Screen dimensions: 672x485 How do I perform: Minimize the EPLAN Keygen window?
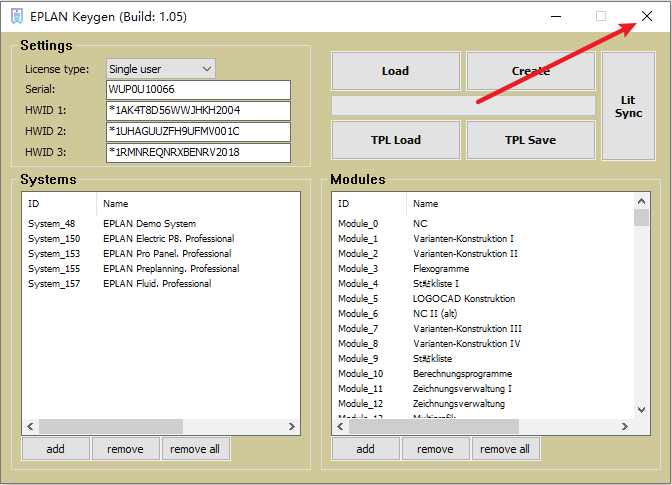556,16
